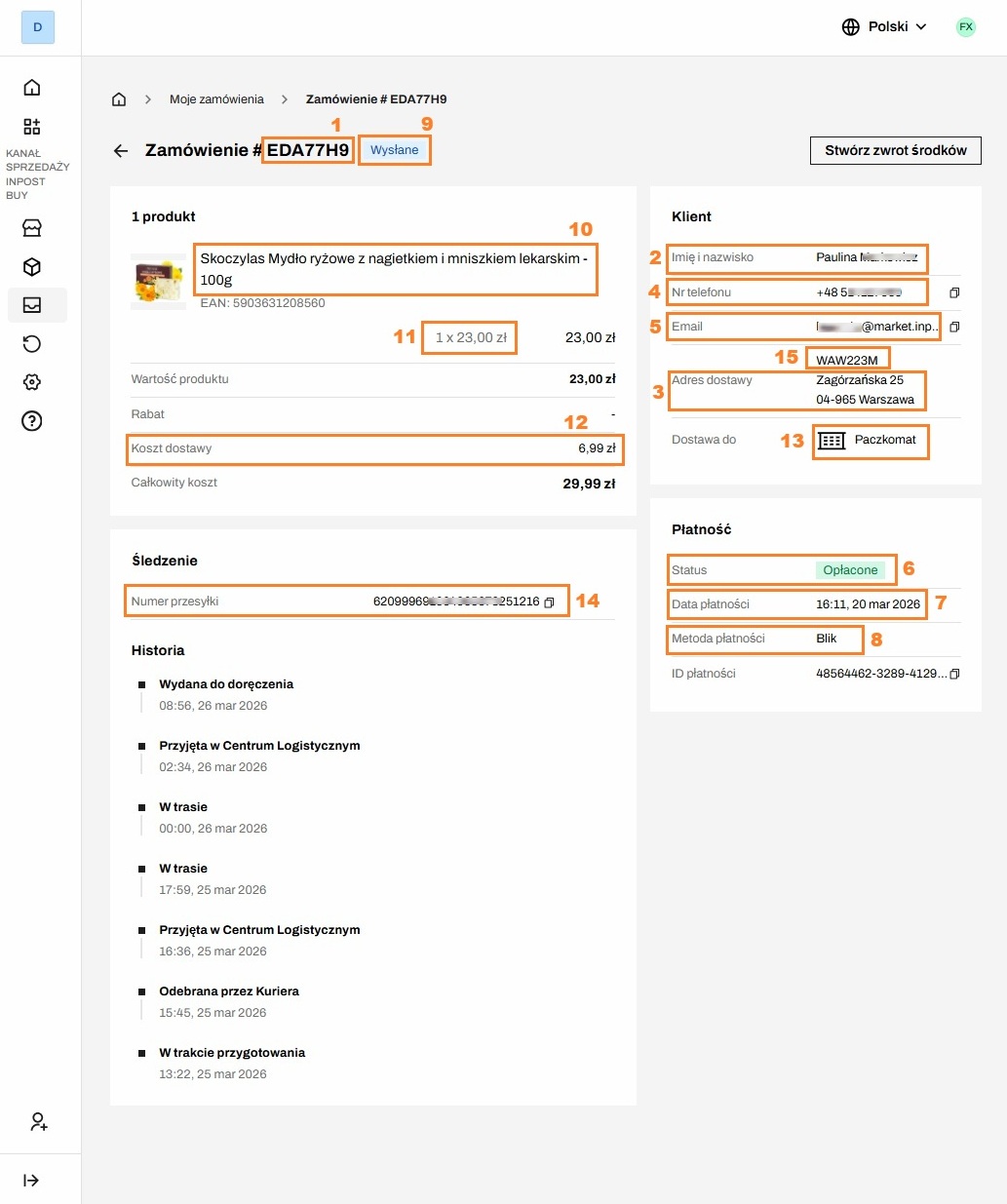Click the add user icon
The image size is (1007, 1204).
coord(38,1122)
